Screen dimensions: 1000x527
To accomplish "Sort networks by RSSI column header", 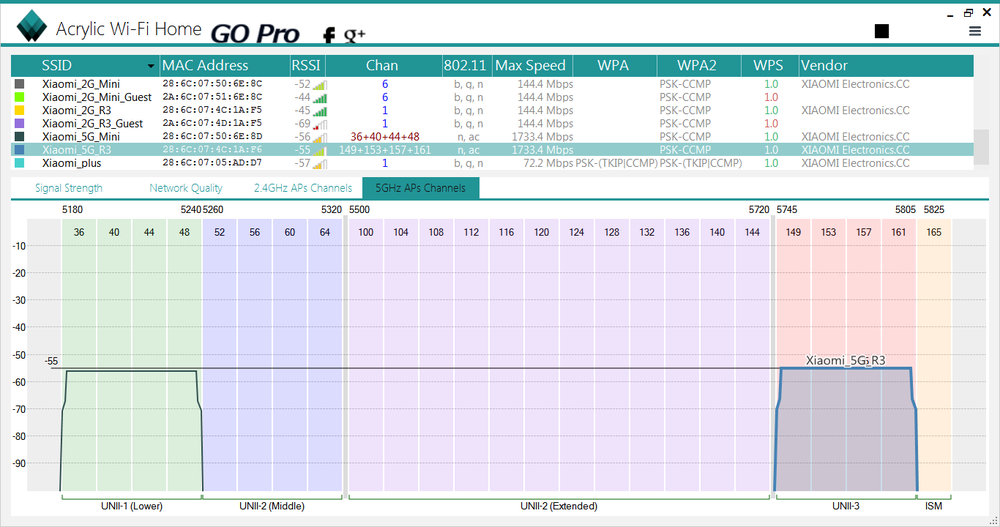I will tap(307, 66).
